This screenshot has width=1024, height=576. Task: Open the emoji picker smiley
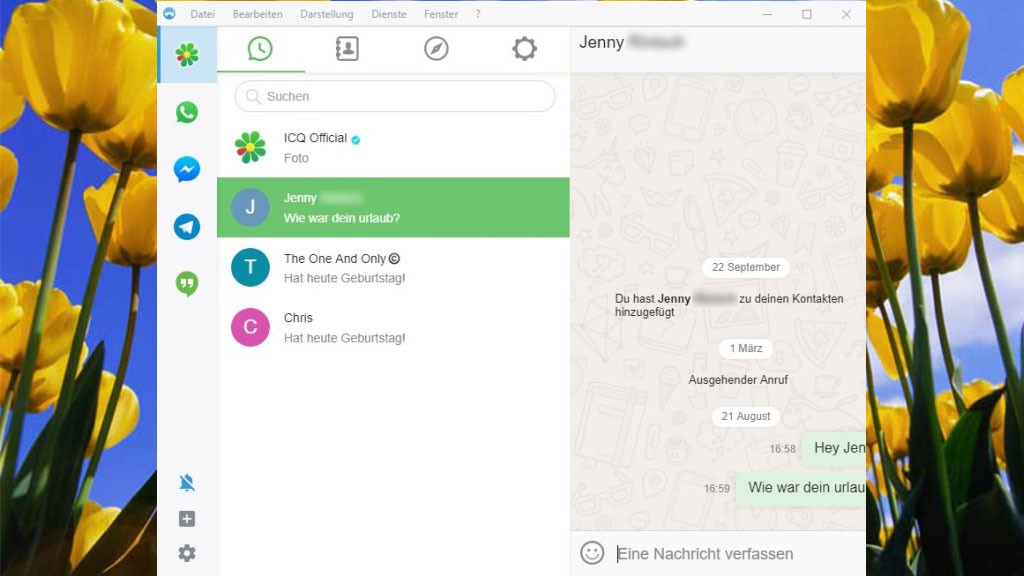592,553
